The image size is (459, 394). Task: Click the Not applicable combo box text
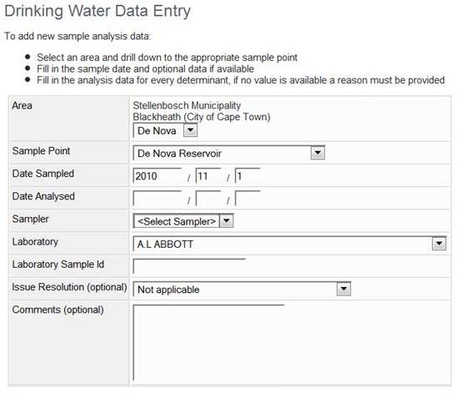click(x=168, y=289)
